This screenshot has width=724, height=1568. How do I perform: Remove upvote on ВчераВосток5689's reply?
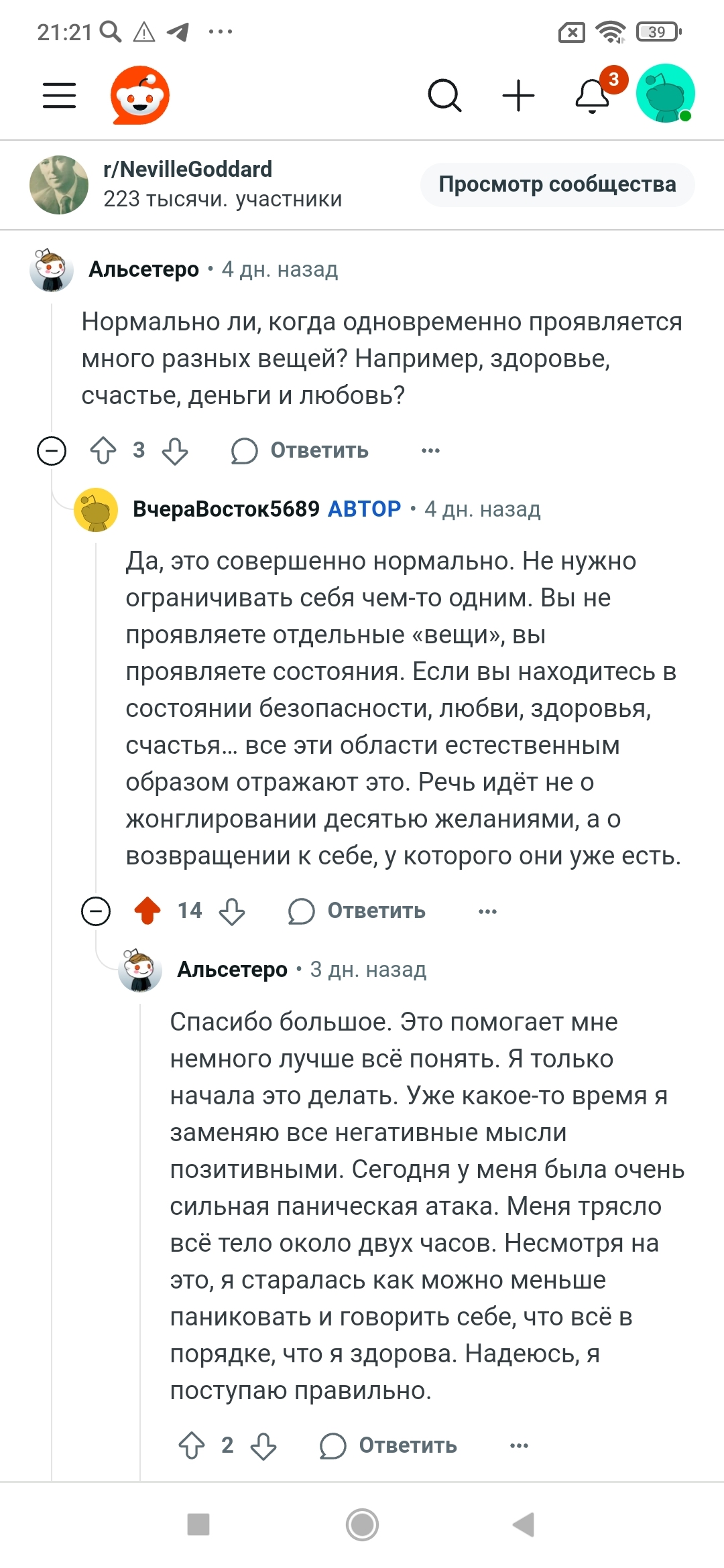pos(147,911)
